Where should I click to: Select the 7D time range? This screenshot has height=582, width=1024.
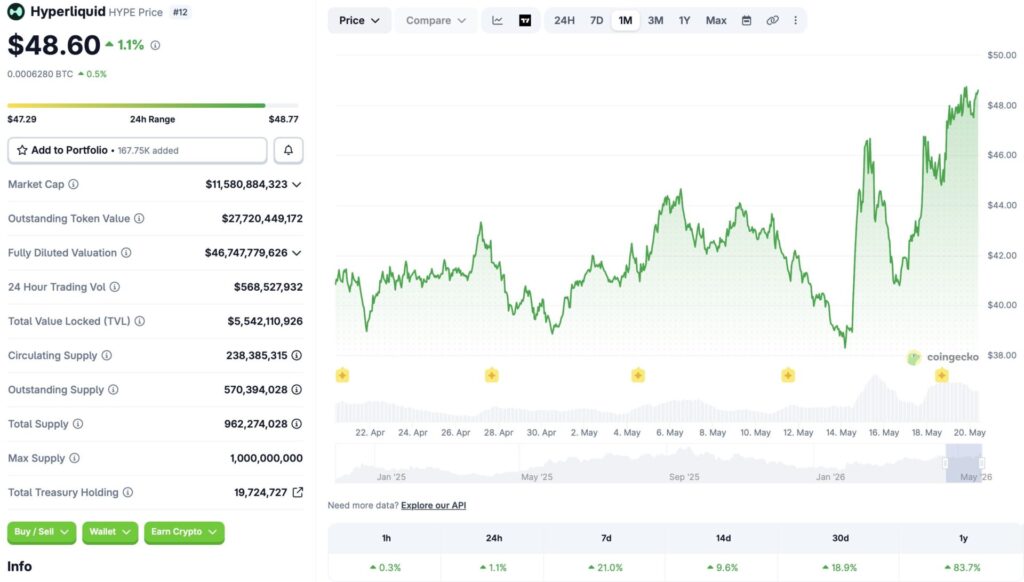(x=596, y=20)
